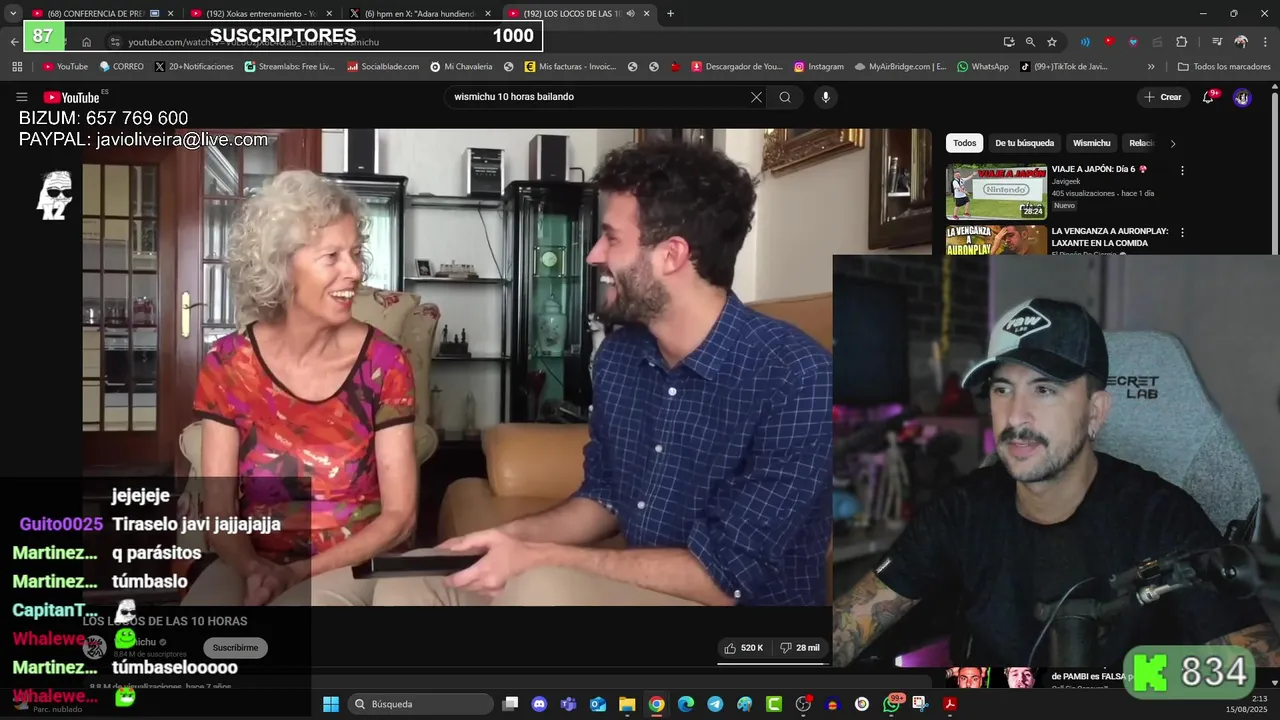Screen dimensions: 1280x720
Task: Open Microsoft Edge from the taskbar
Action: (x=686, y=704)
